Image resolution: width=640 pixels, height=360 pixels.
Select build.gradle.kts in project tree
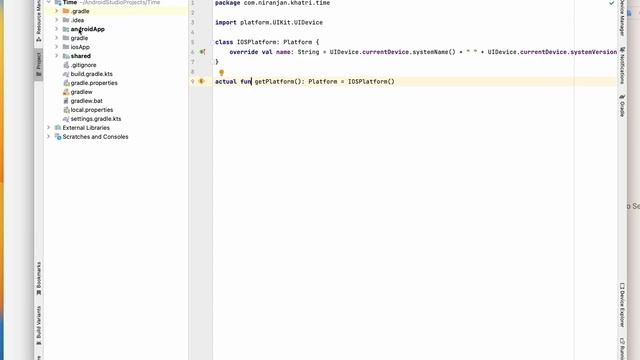91,74
